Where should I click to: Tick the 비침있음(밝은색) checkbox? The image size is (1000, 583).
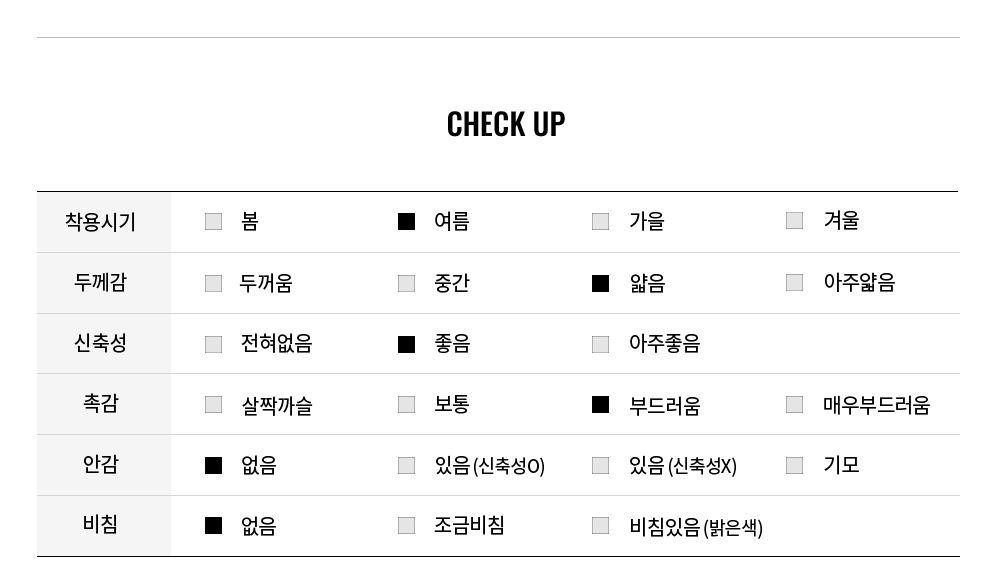pyautogui.click(x=600, y=526)
